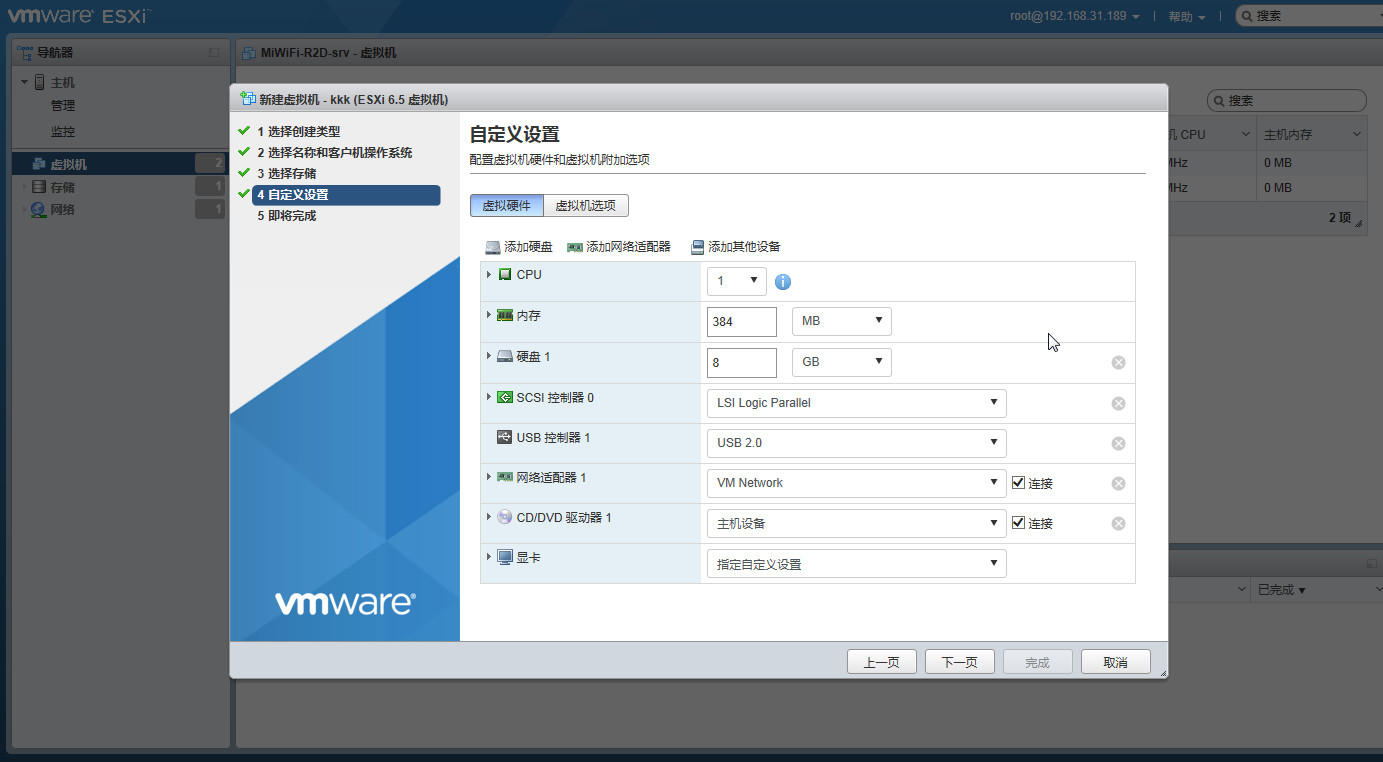Remove Hard disk 1 with its delete icon
The image size is (1383, 762).
(x=1118, y=362)
